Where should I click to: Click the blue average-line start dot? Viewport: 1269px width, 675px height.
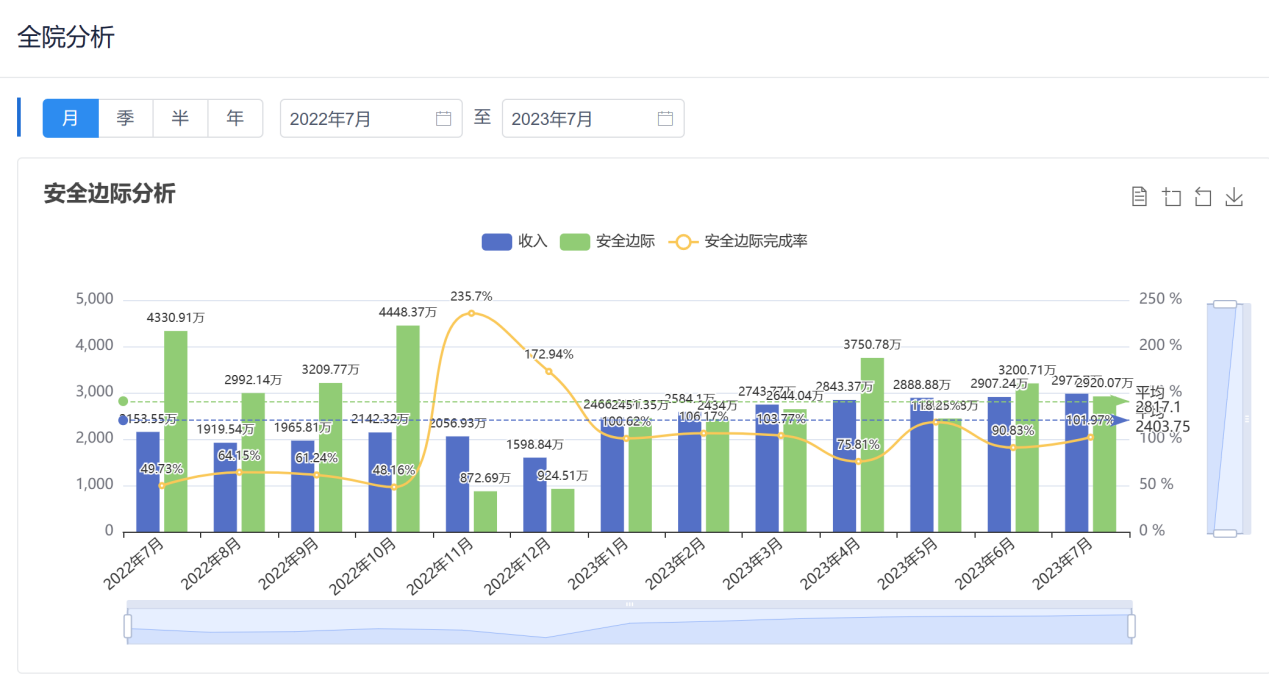click(x=123, y=420)
